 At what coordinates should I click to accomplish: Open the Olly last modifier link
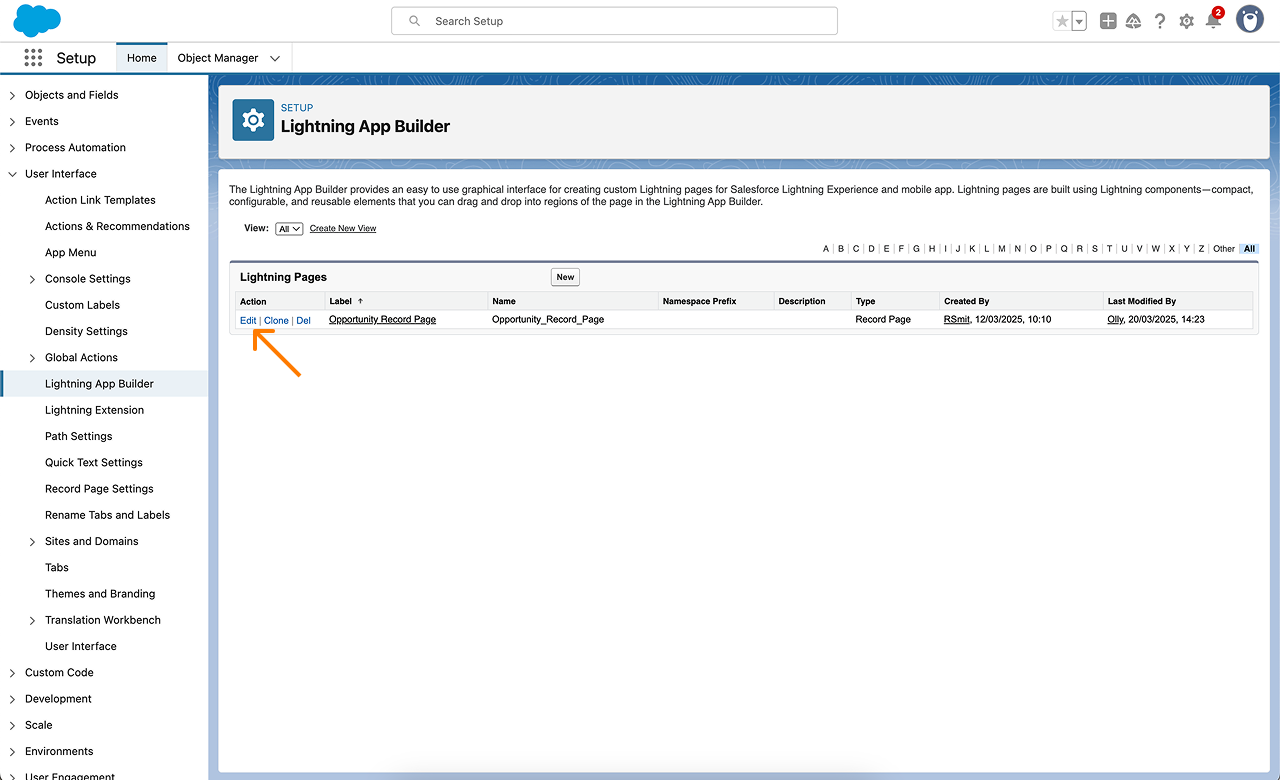point(1115,320)
